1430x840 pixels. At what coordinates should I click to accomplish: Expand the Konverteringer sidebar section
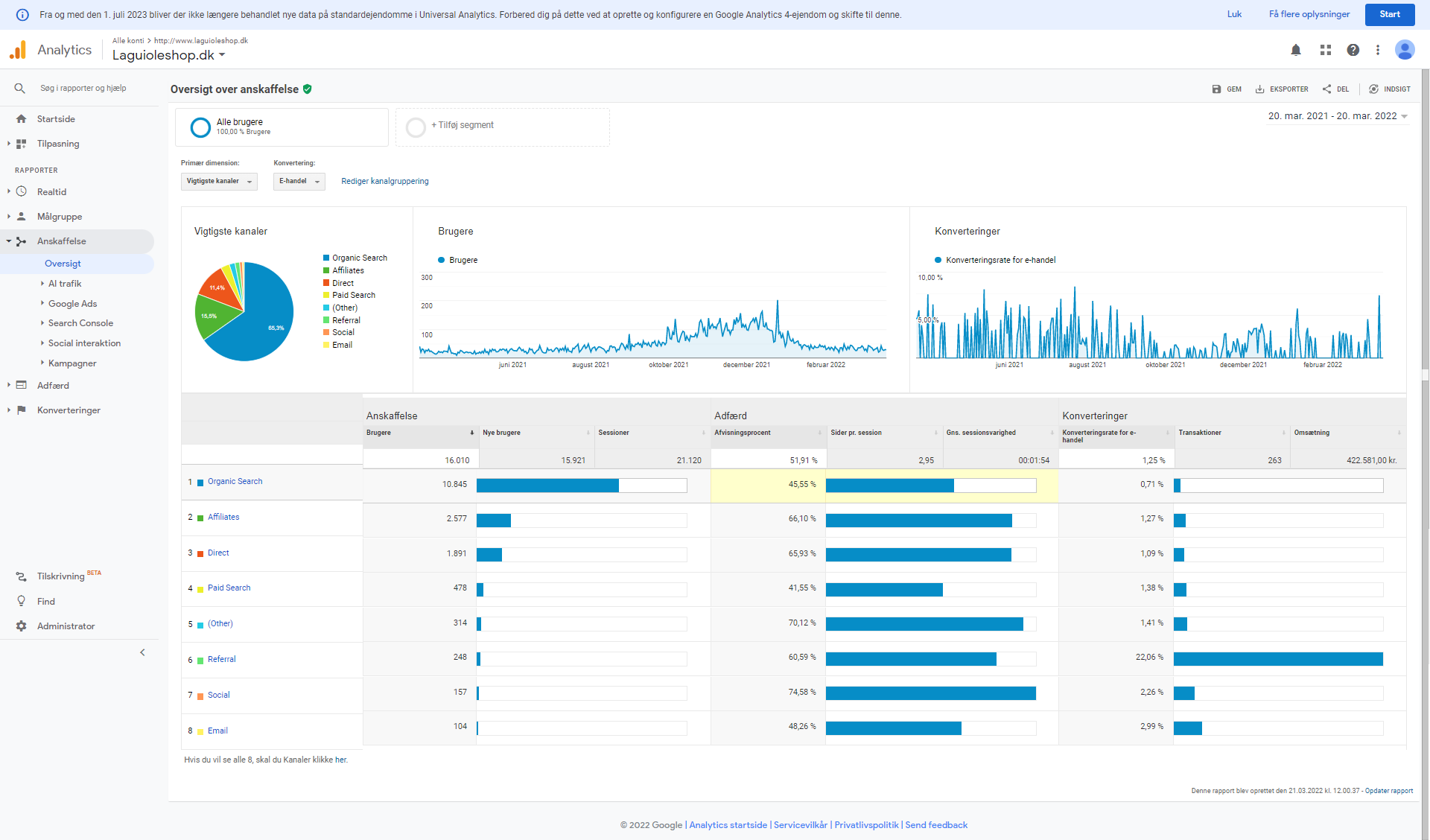(69, 410)
